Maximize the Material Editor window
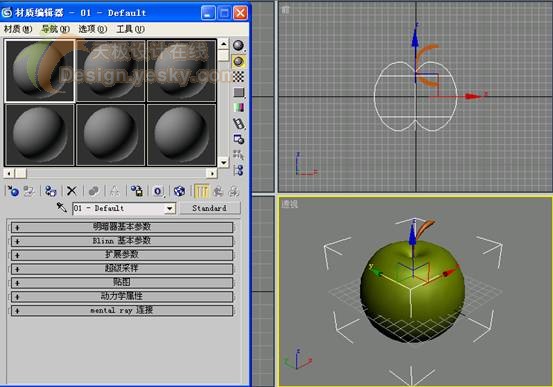This screenshot has width=553, height=387. 224,13
